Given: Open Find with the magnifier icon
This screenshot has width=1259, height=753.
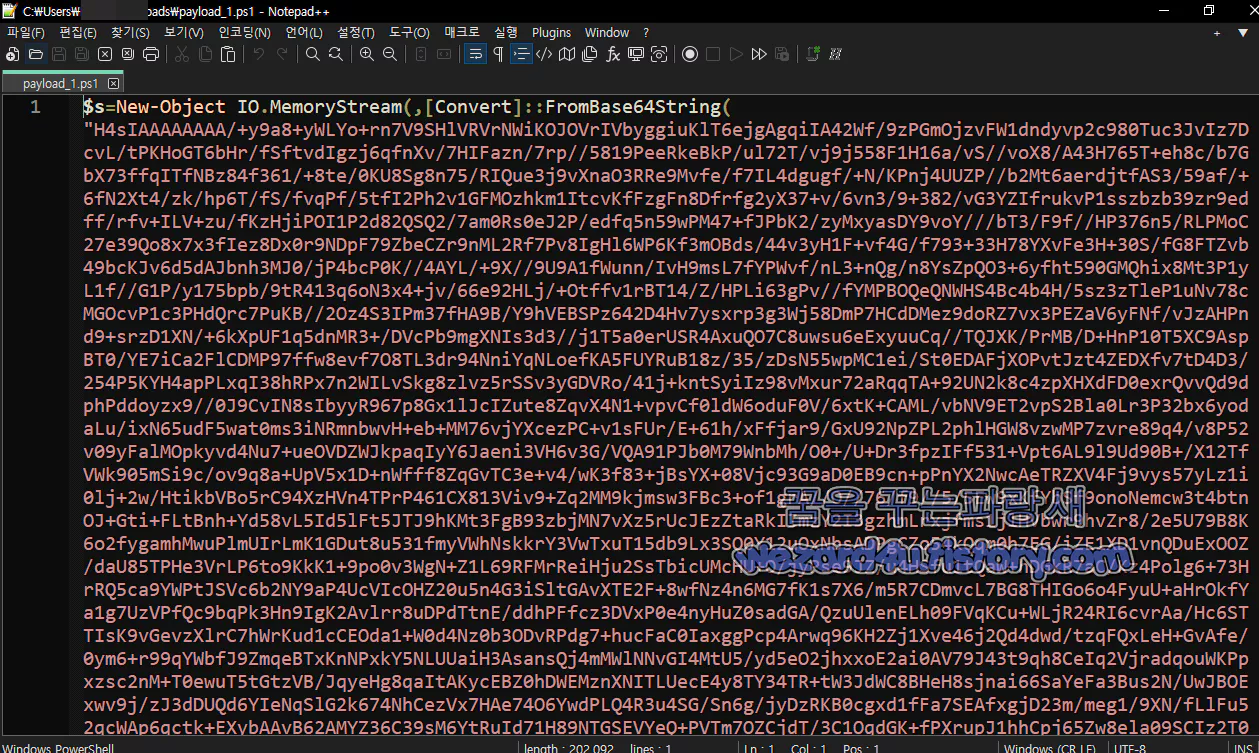Looking at the screenshot, I should pos(313,54).
